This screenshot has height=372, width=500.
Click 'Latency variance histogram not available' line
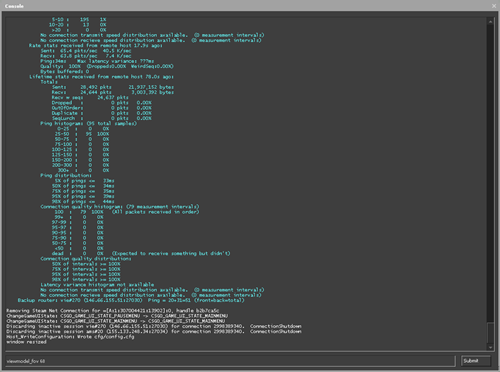pyautogui.click(x=97, y=285)
